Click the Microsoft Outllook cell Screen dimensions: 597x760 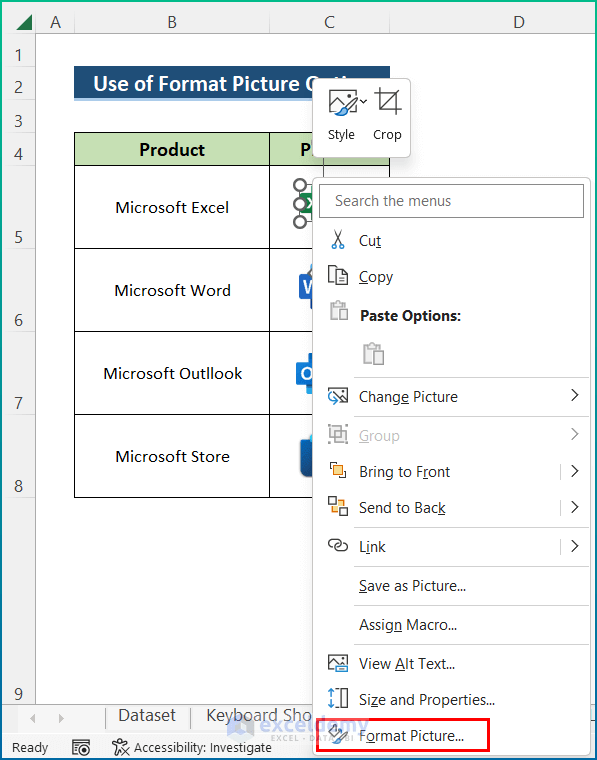(172, 373)
